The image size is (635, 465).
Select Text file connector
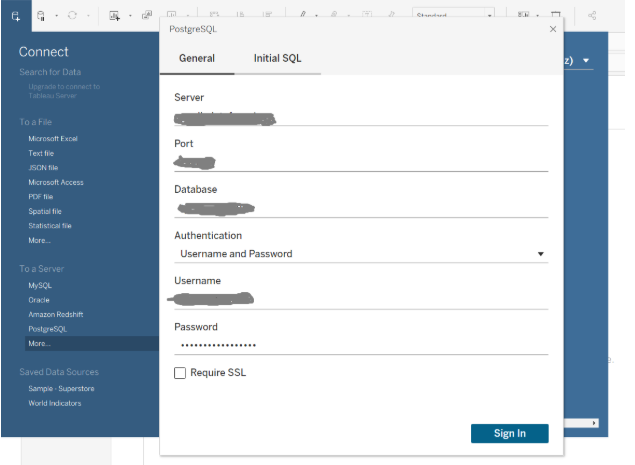(x=41, y=153)
